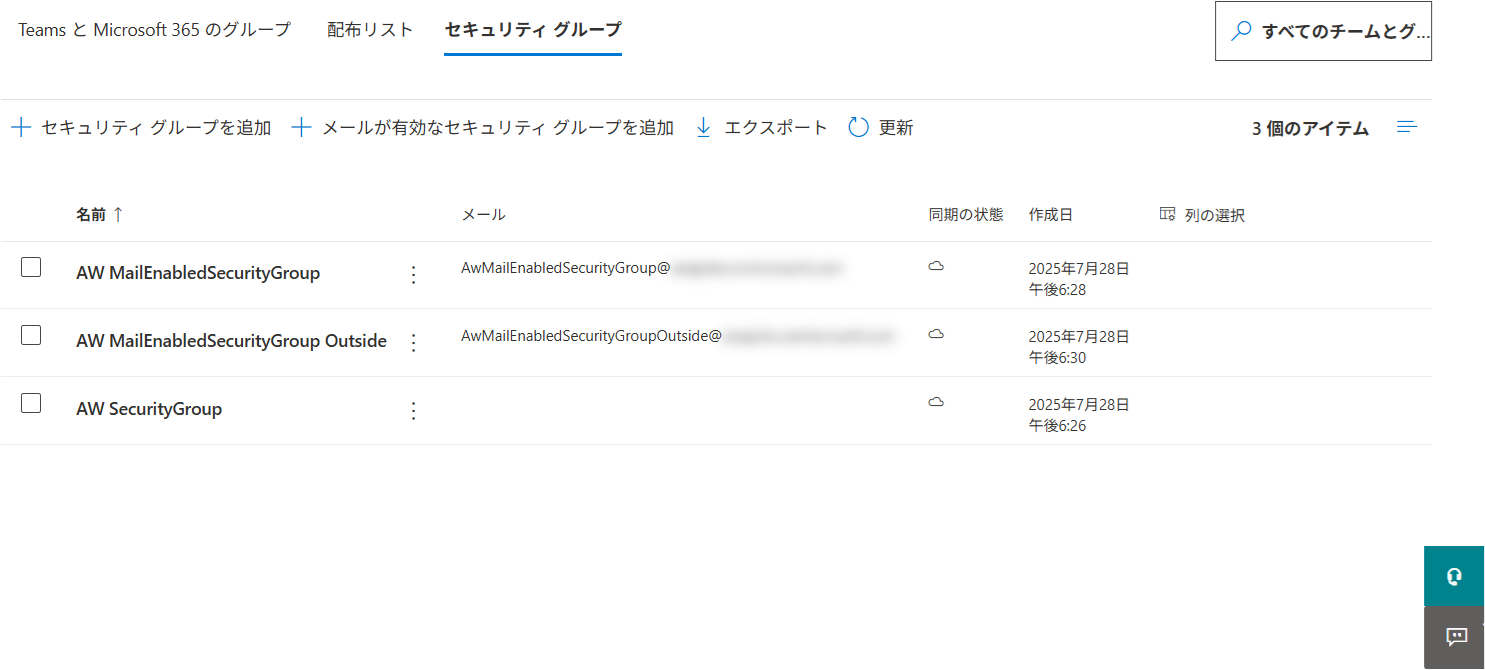The height and width of the screenshot is (670, 1485).
Task: Click cloud sync icon in AW MailEnabledSecurityGroup Outside row
Action: click(x=936, y=334)
